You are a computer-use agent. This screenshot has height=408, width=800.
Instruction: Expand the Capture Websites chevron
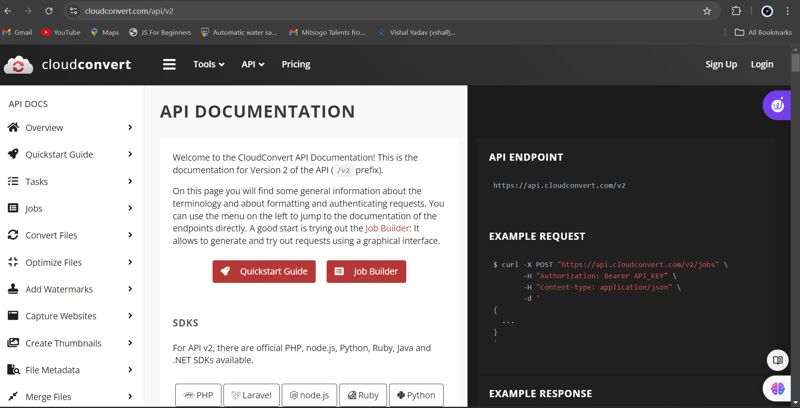point(130,316)
